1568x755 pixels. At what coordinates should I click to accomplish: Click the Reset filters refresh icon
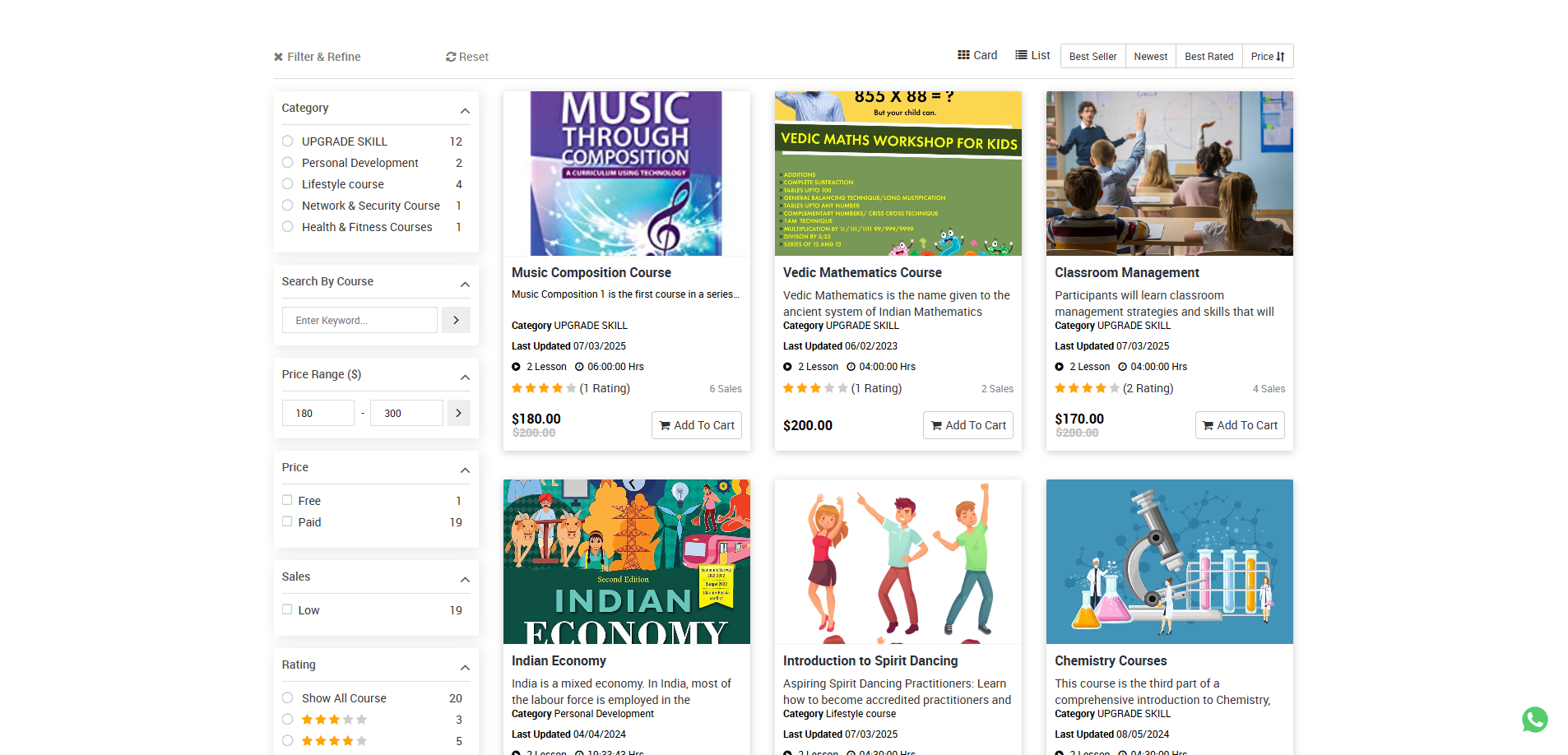(x=451, y=57)
